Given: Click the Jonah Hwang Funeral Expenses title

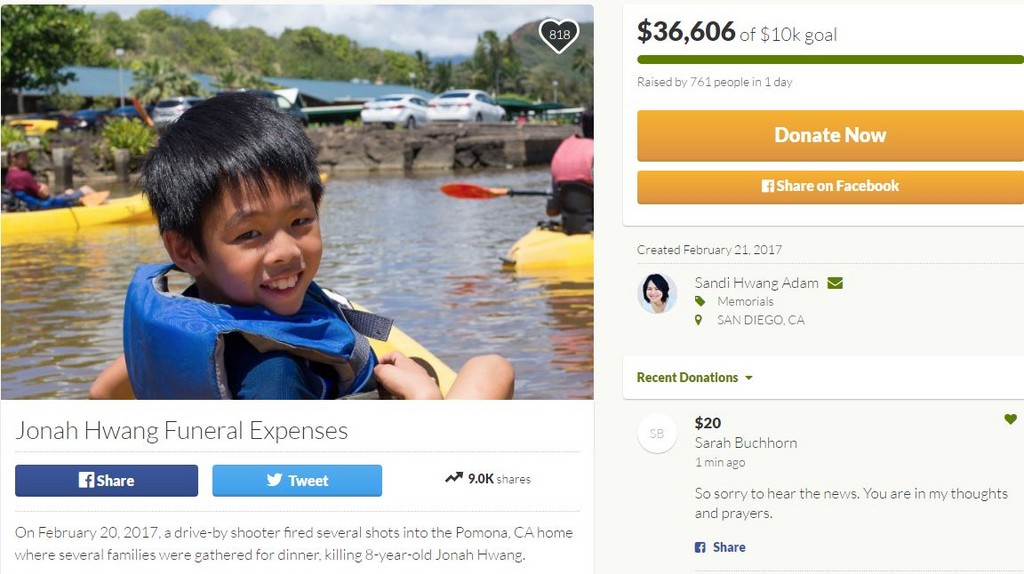Looking at the screenshot, I should 182,431.
